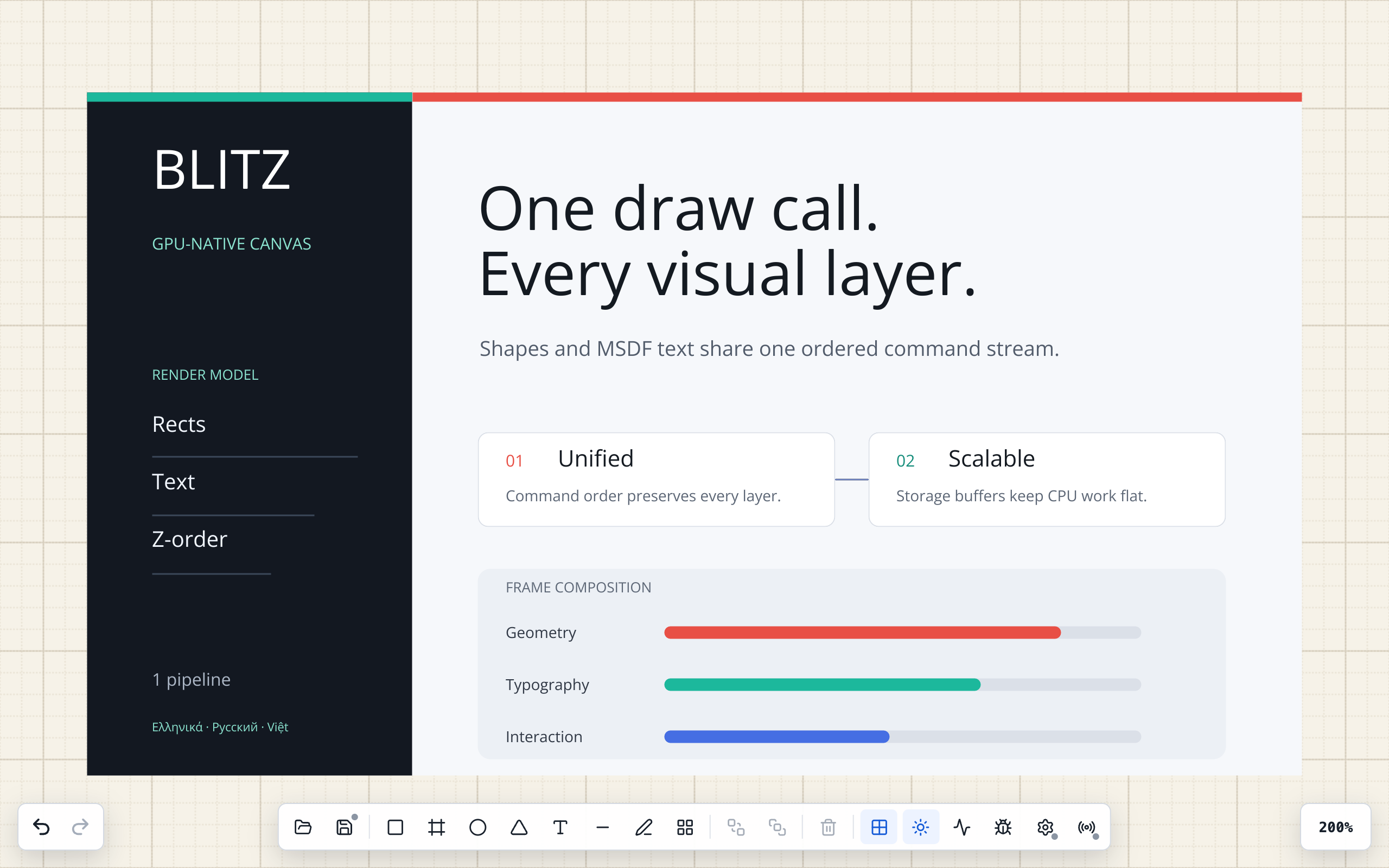
Task: Select the 01 Unified card
Action: [656, 480]
